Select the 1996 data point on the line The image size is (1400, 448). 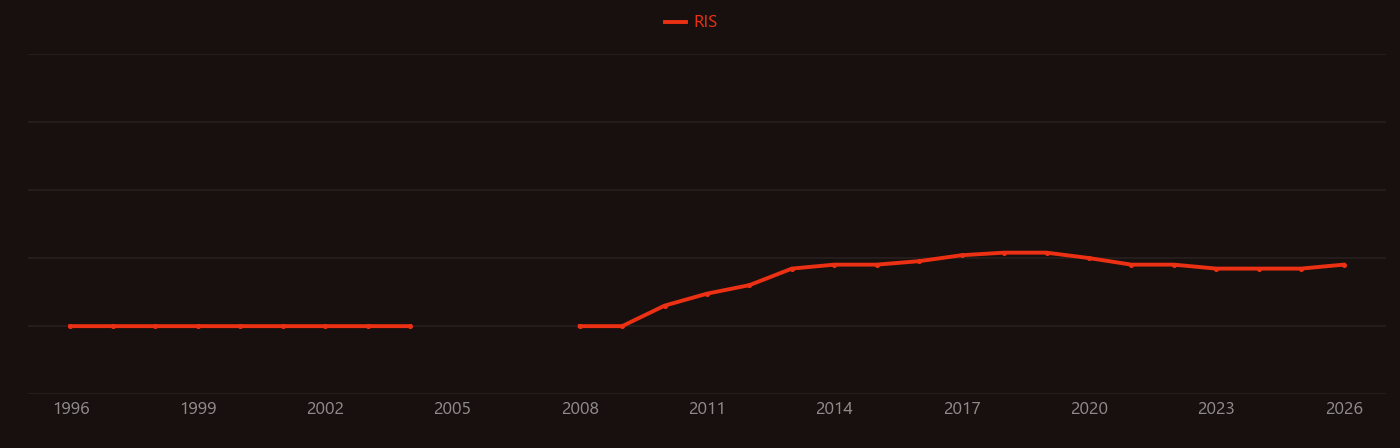pos(70,326)
